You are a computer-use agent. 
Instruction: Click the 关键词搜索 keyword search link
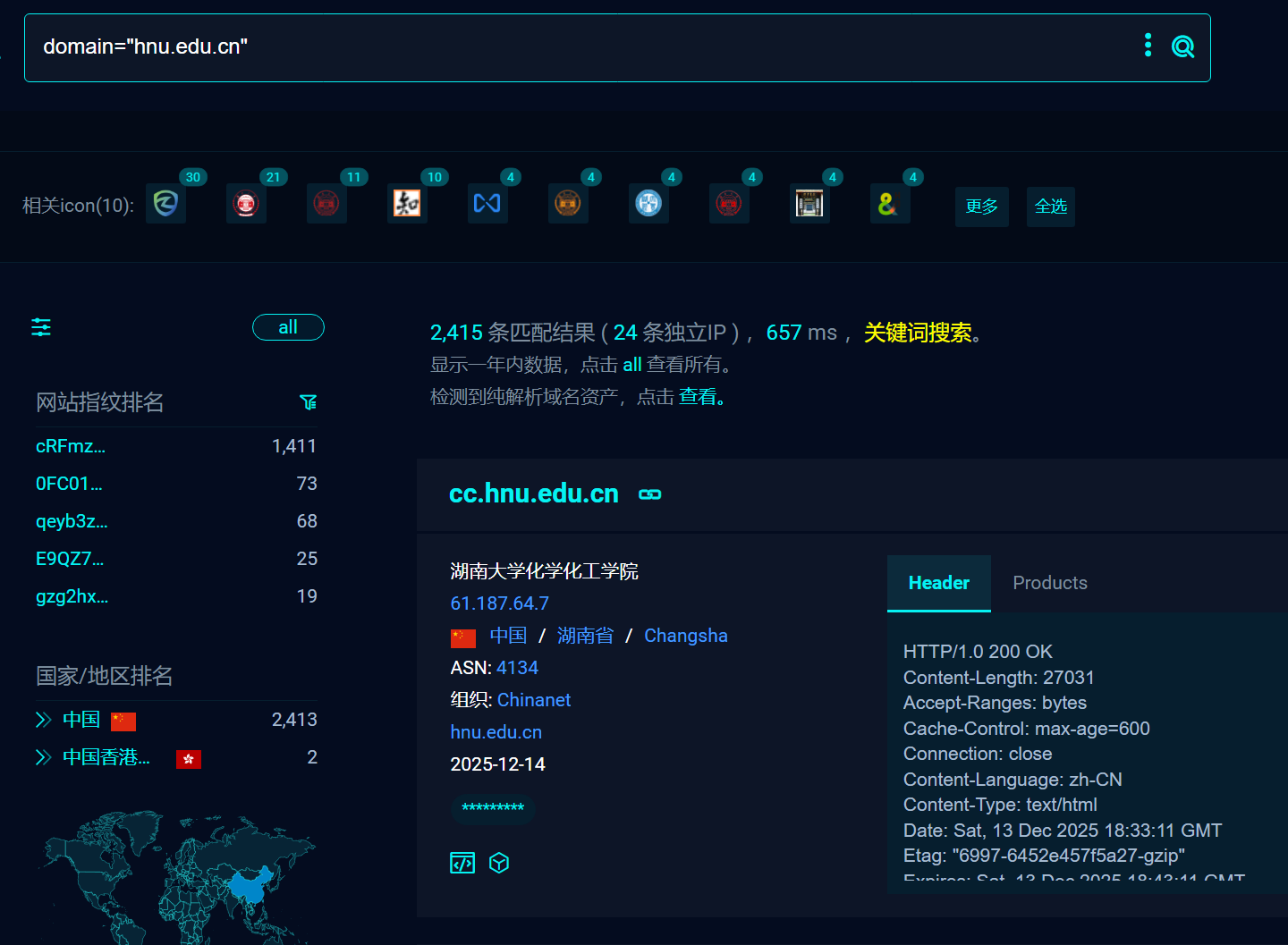(x=918, y=333)
